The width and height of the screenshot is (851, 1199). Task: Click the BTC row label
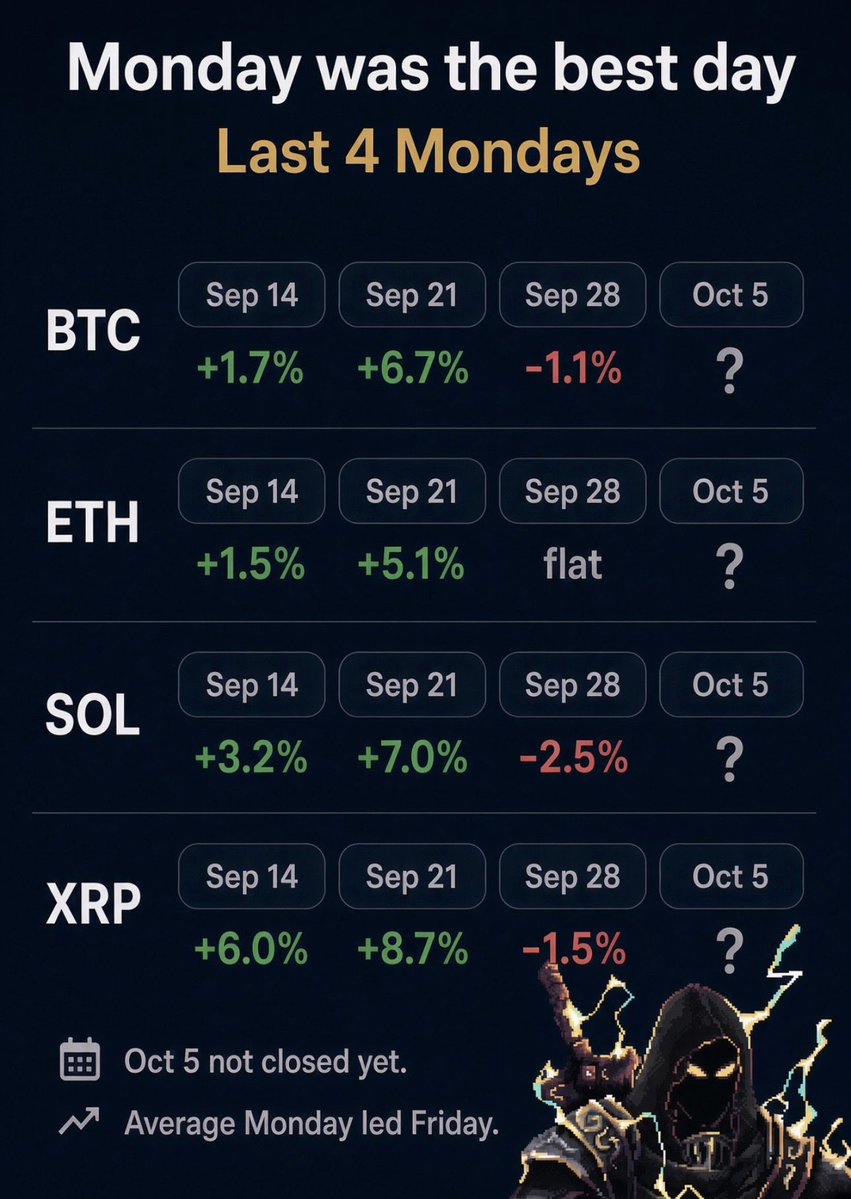tap(93, 330)
